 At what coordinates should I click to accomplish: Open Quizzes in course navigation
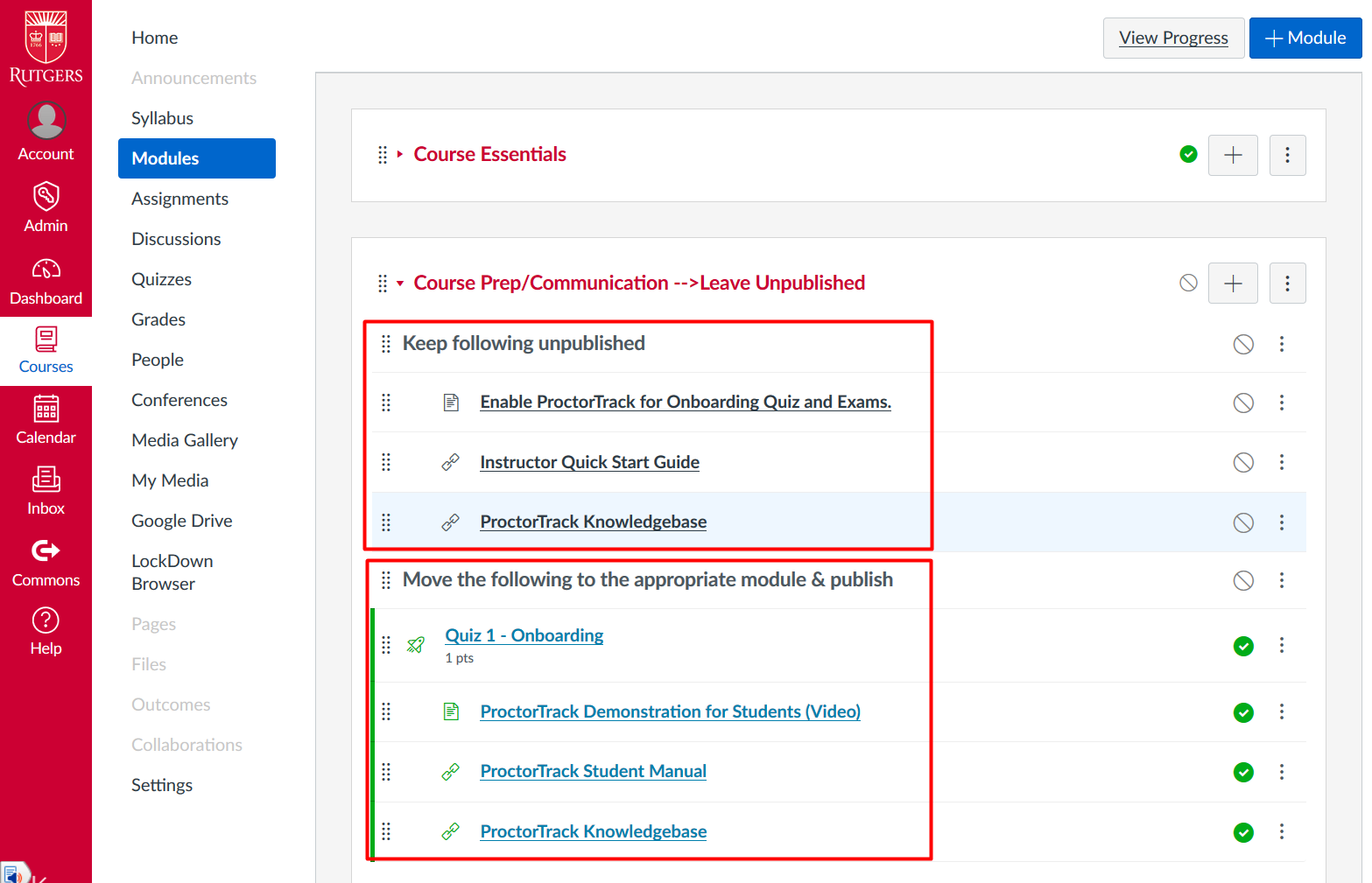tap(162, 279)
